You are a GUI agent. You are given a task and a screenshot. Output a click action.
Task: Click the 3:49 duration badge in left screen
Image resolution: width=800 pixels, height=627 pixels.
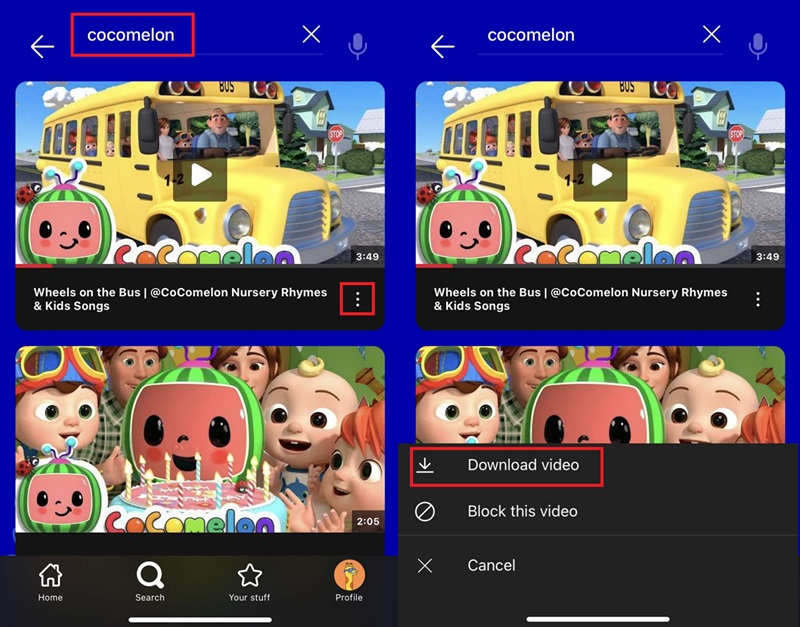point(367,256)
